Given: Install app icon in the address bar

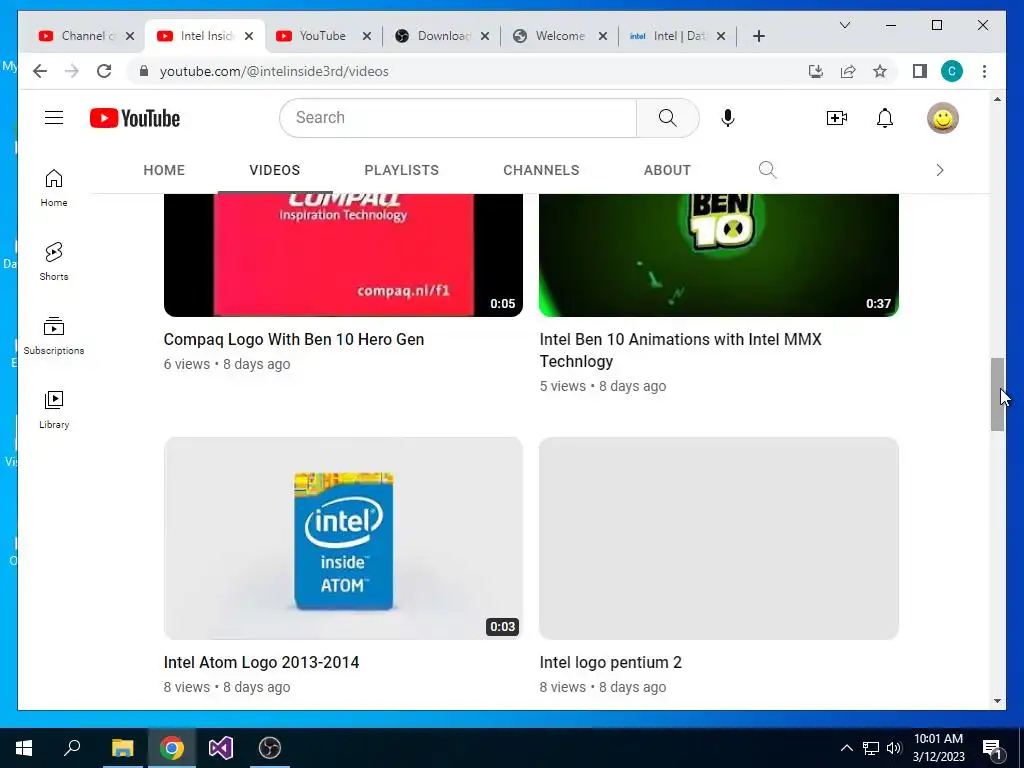Looking at the screenshot, I should tap(816, 71).
